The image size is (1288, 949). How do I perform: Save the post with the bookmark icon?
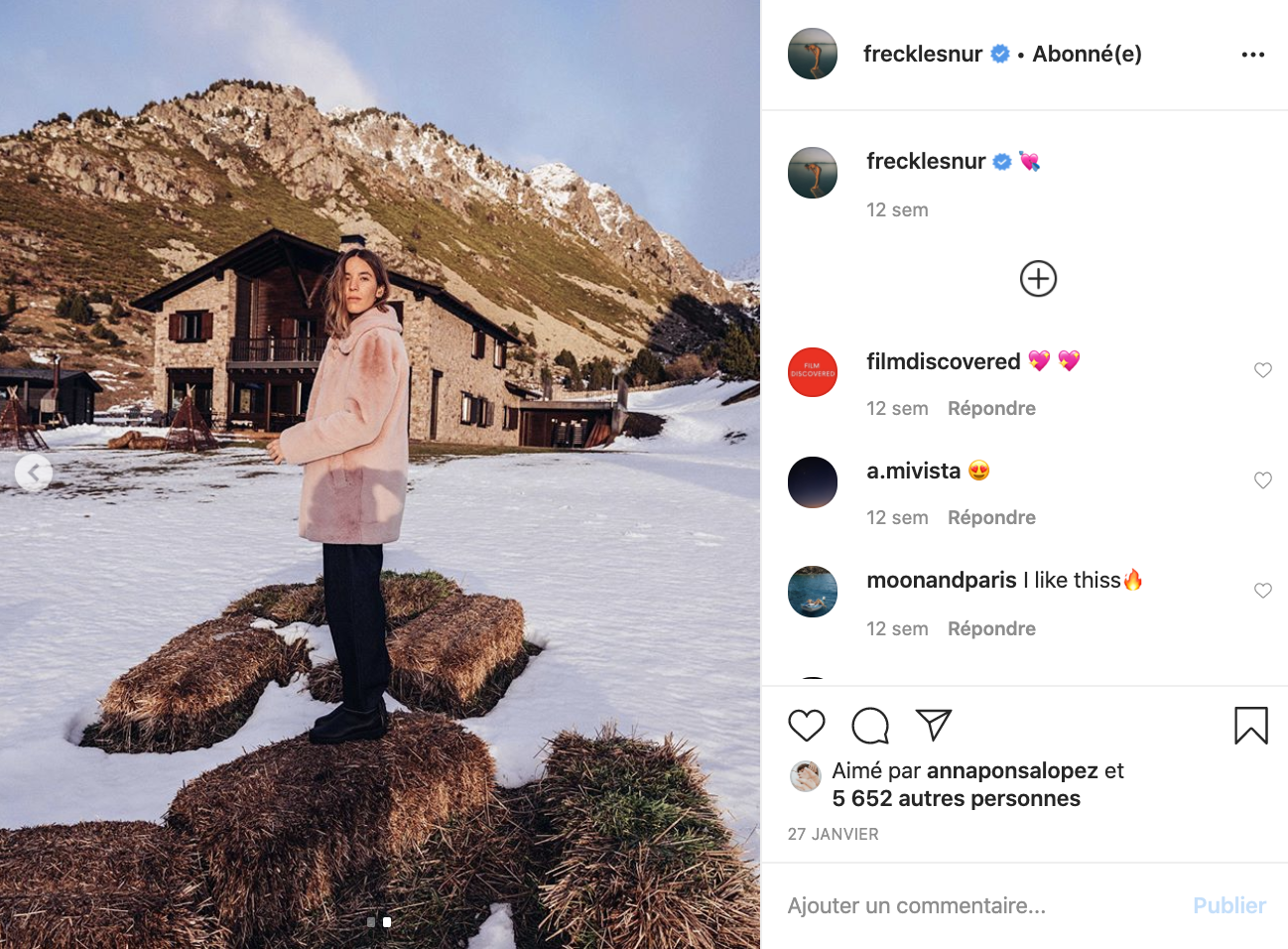[x=1250, y=726]
